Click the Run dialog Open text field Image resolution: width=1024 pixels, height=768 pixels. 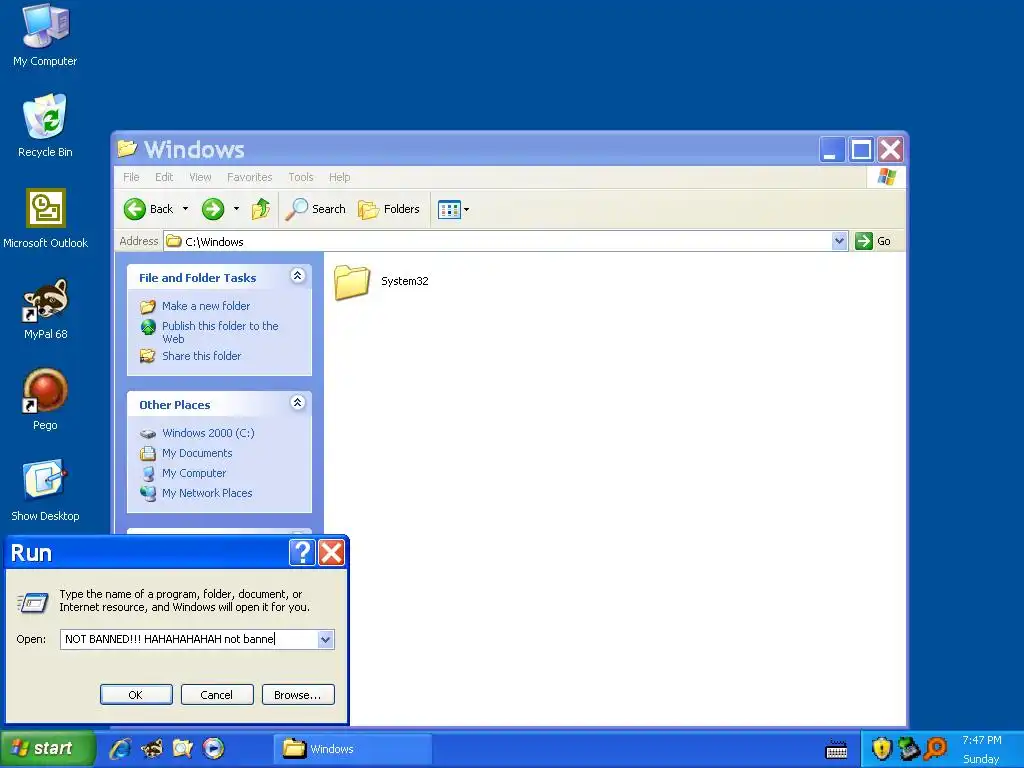(x=189, y=639)
